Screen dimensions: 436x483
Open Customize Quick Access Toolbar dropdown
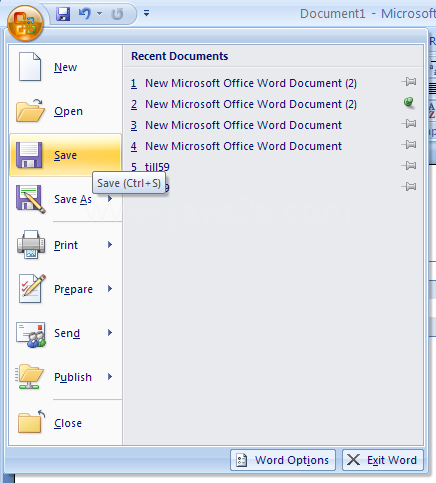pos(146,13)
